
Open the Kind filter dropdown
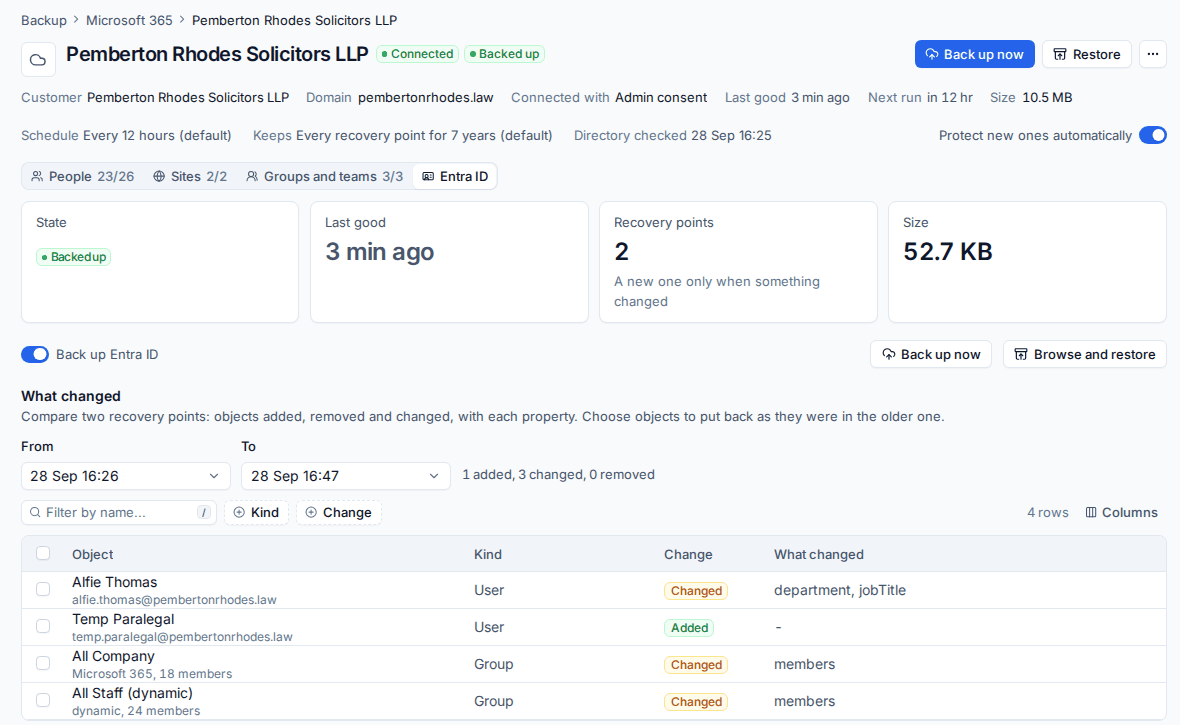(x=257, y=513)
